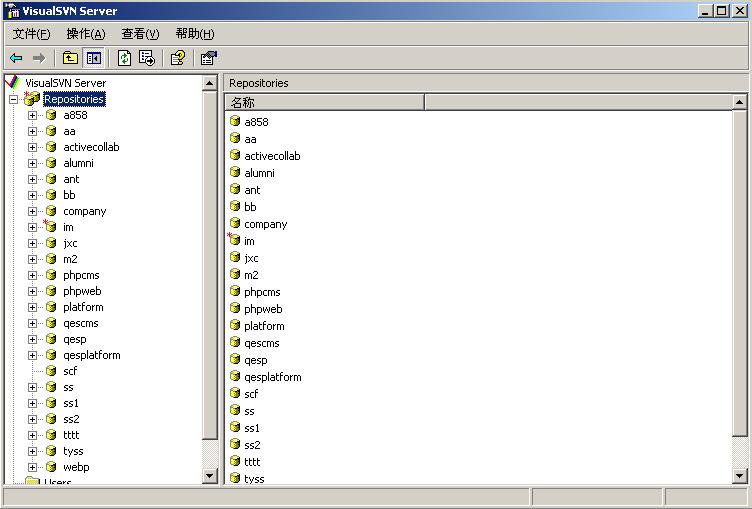Select platform in the right list
The height and width of the screenshot is (509, 752).
[264, 326]
